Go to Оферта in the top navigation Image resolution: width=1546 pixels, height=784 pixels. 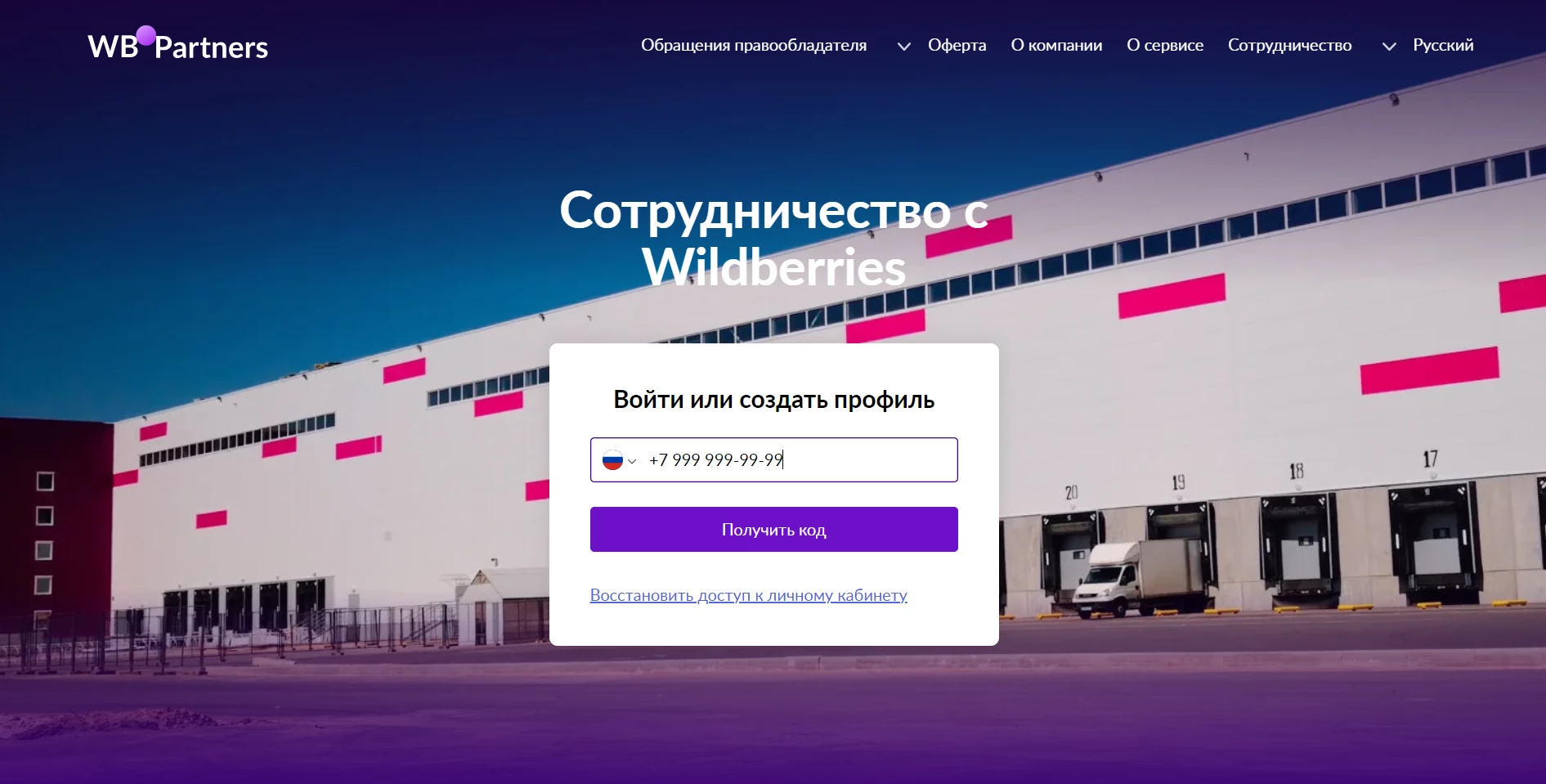click(x=957, y=45)
